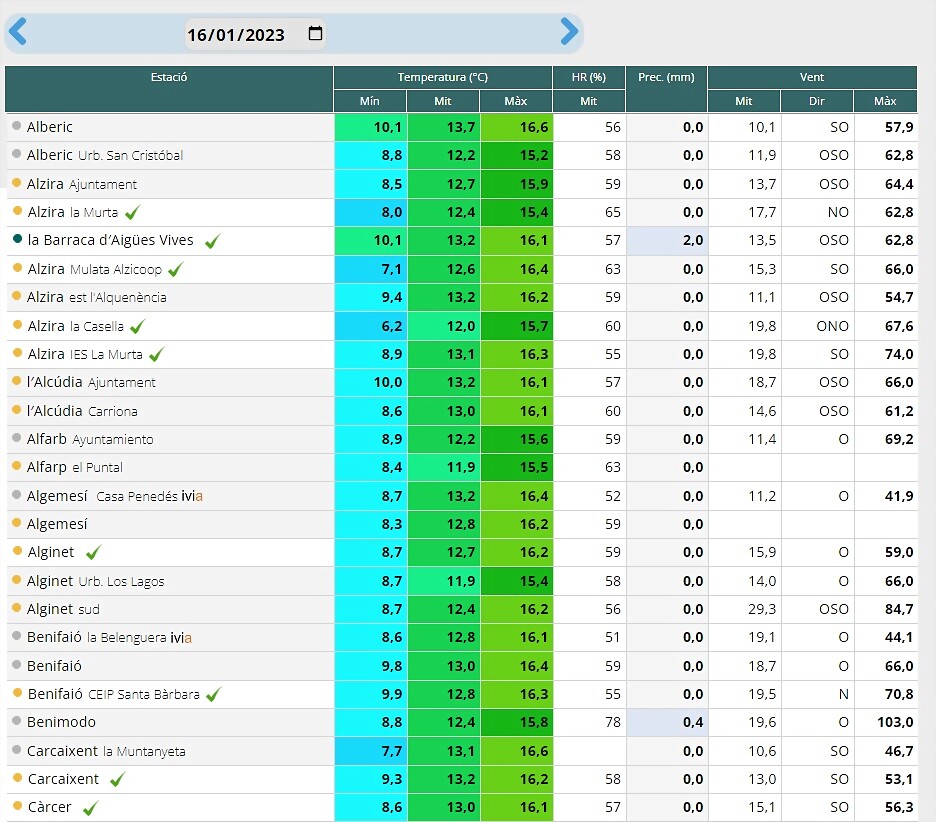The width and height of the screenshot is (936, 822).
Task: Click the green check mark next to Càrcer
Action: pyautogui.click(x=90, y=808)
